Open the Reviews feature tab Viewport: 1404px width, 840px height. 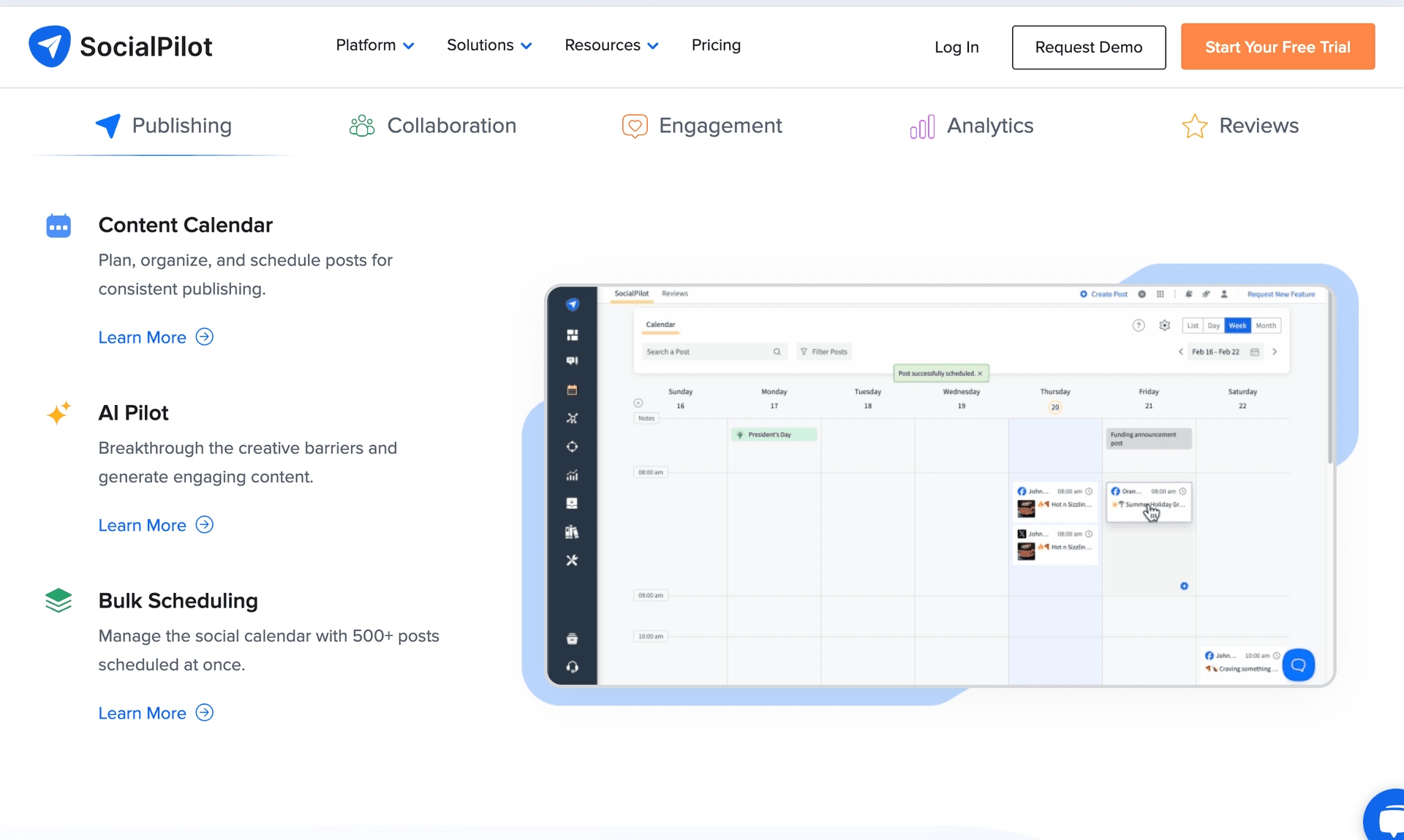(x=1241, y=126)
